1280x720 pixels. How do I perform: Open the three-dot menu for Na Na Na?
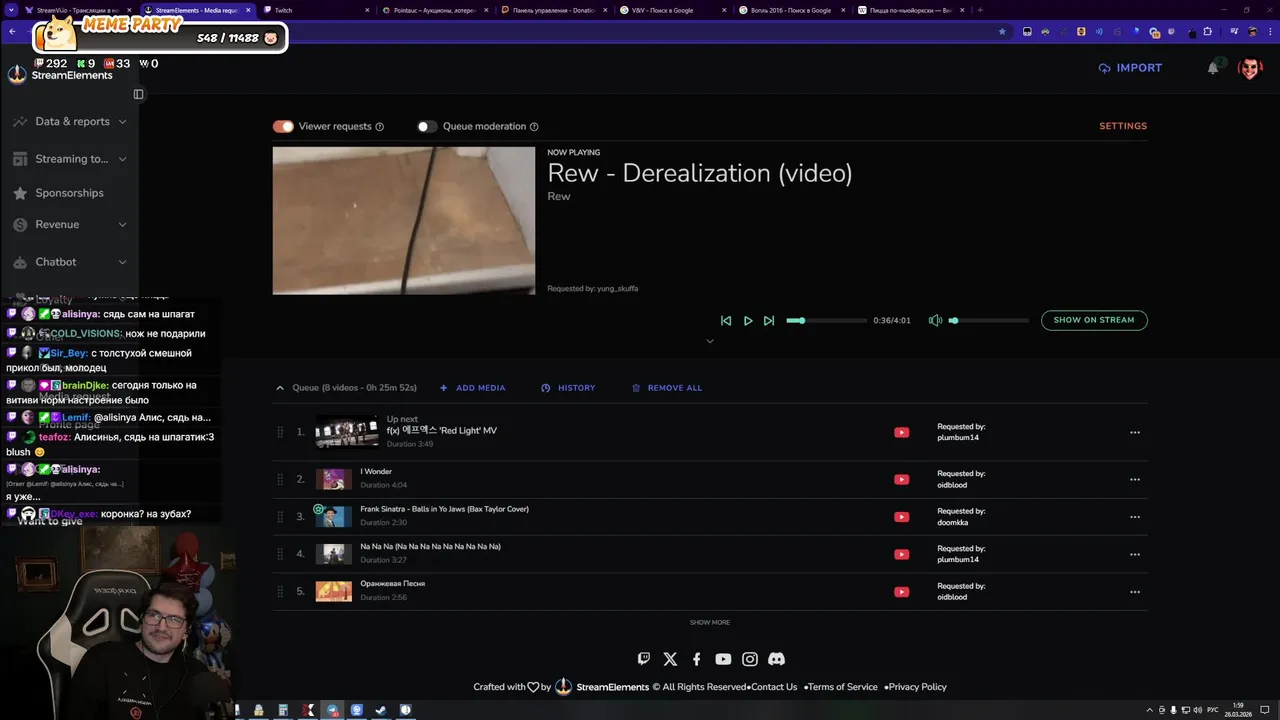(x=1135, y=555)
